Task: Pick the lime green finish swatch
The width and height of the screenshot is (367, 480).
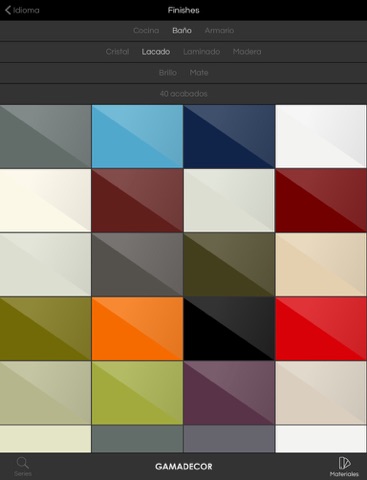Action: pyautogui.click(x=137, y=393)
